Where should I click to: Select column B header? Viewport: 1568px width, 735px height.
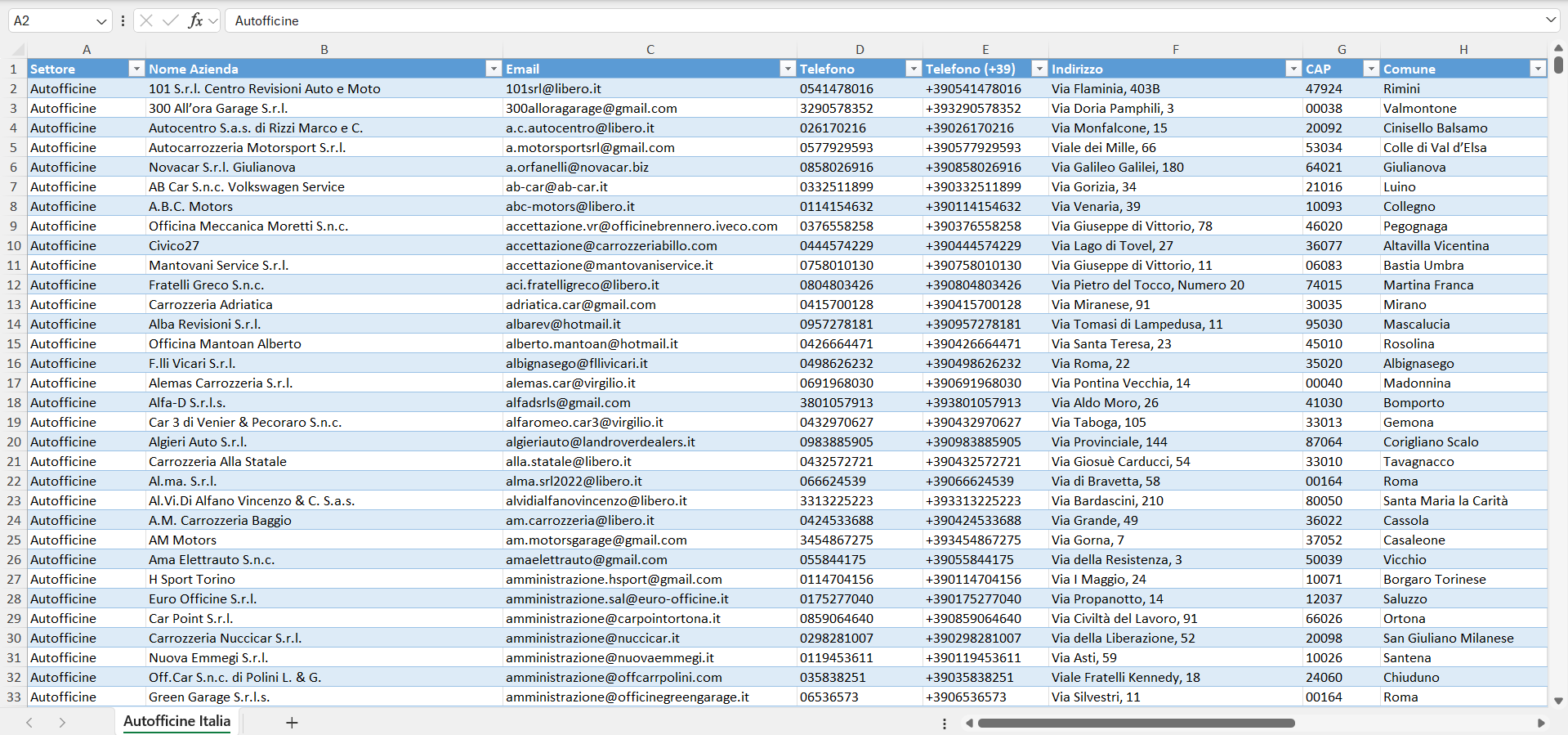pos(324,49)
